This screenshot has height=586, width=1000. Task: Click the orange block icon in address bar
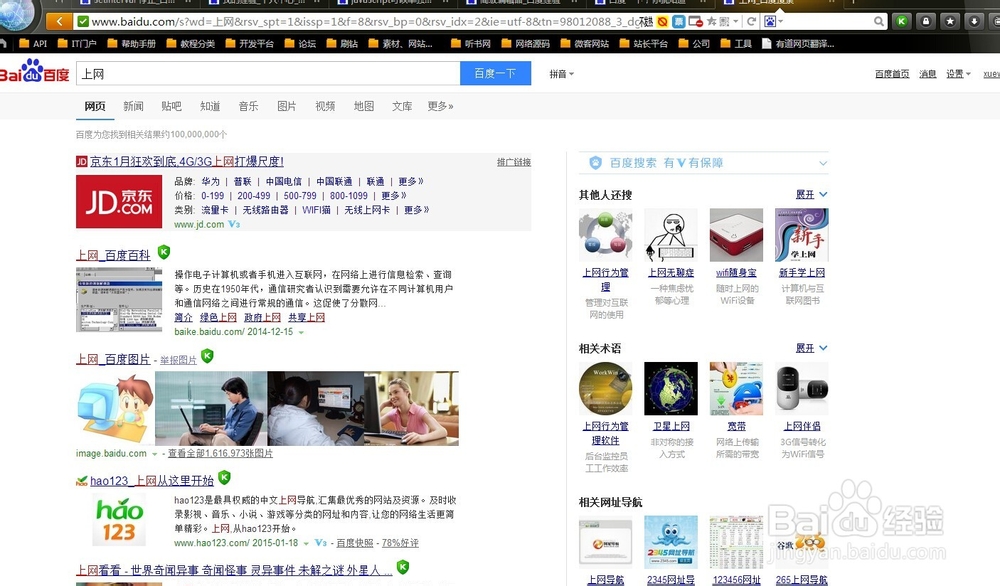(663, 22)
